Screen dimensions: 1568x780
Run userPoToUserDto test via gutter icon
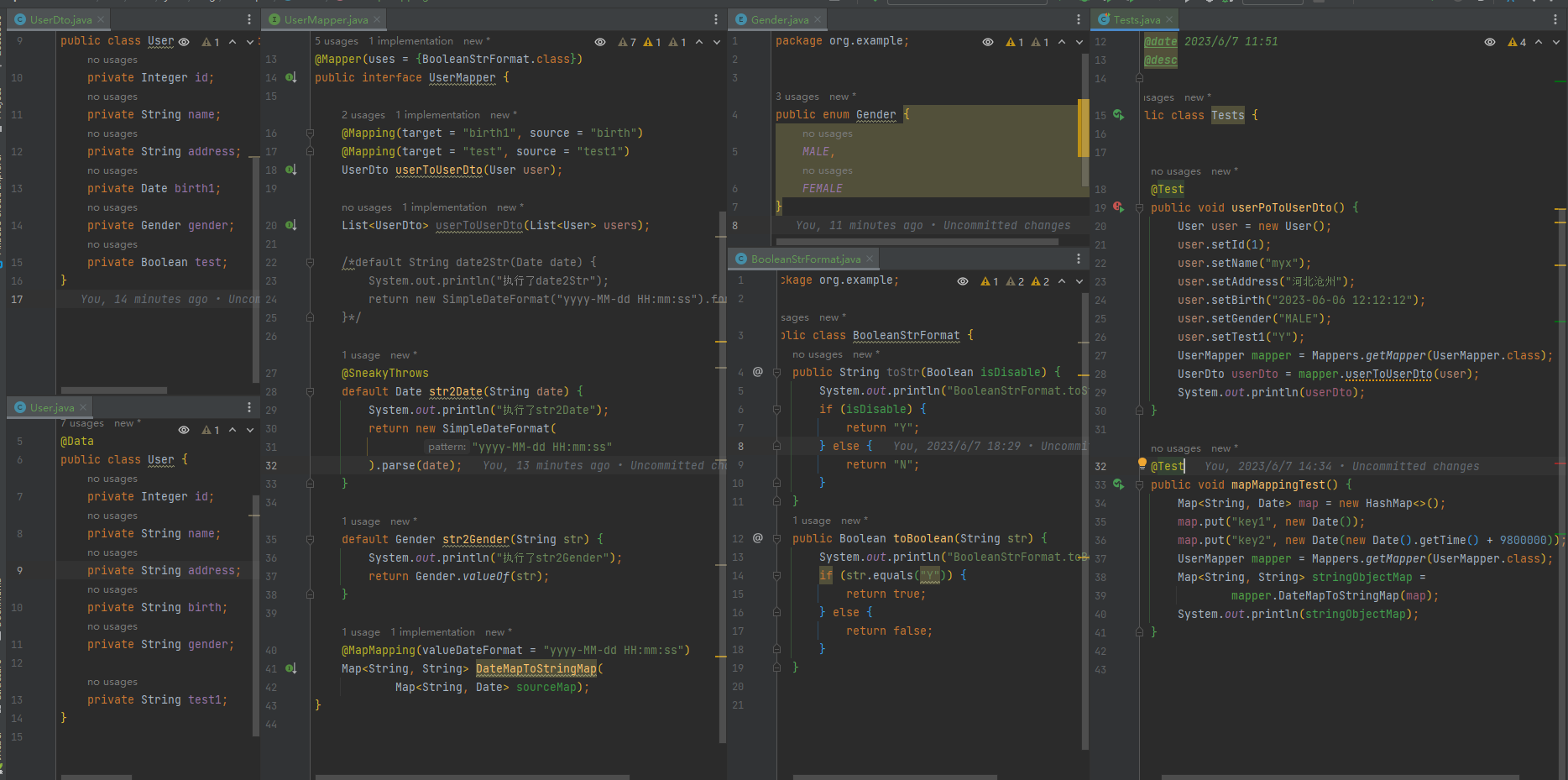click(x=1118, y=207)
